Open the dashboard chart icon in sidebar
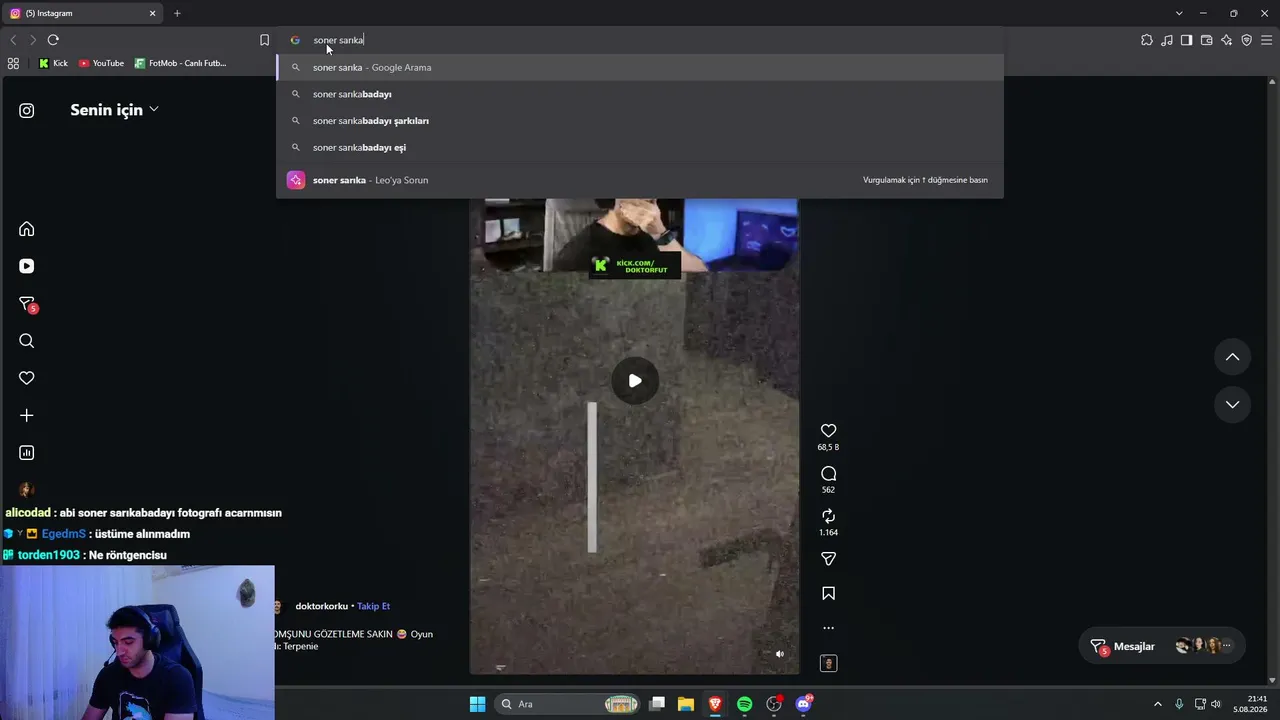 [x=27, y=453]
